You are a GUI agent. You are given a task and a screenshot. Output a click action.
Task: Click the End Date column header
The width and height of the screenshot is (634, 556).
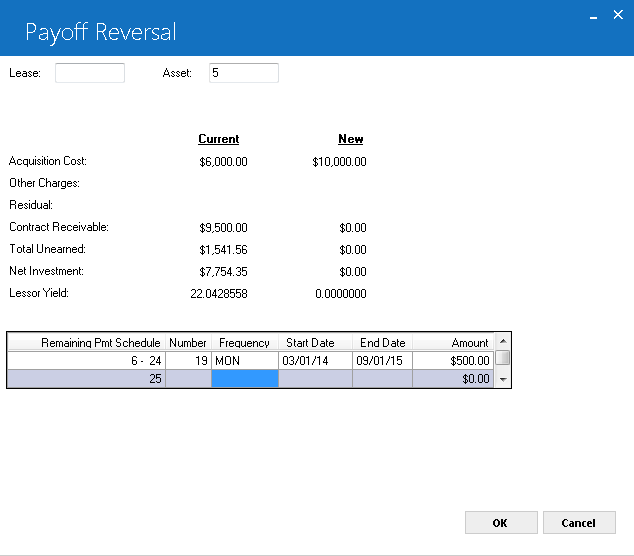click(x=382, y=342)
